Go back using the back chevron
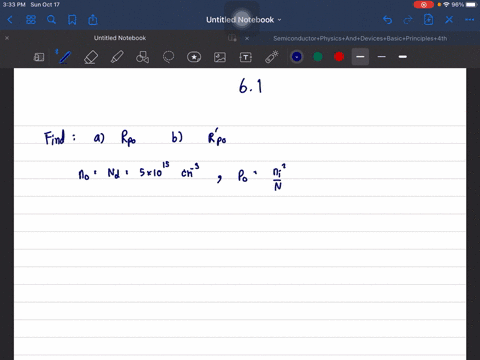Image resolution: width=480 pixels, height=360 pixels. (10, 20)
